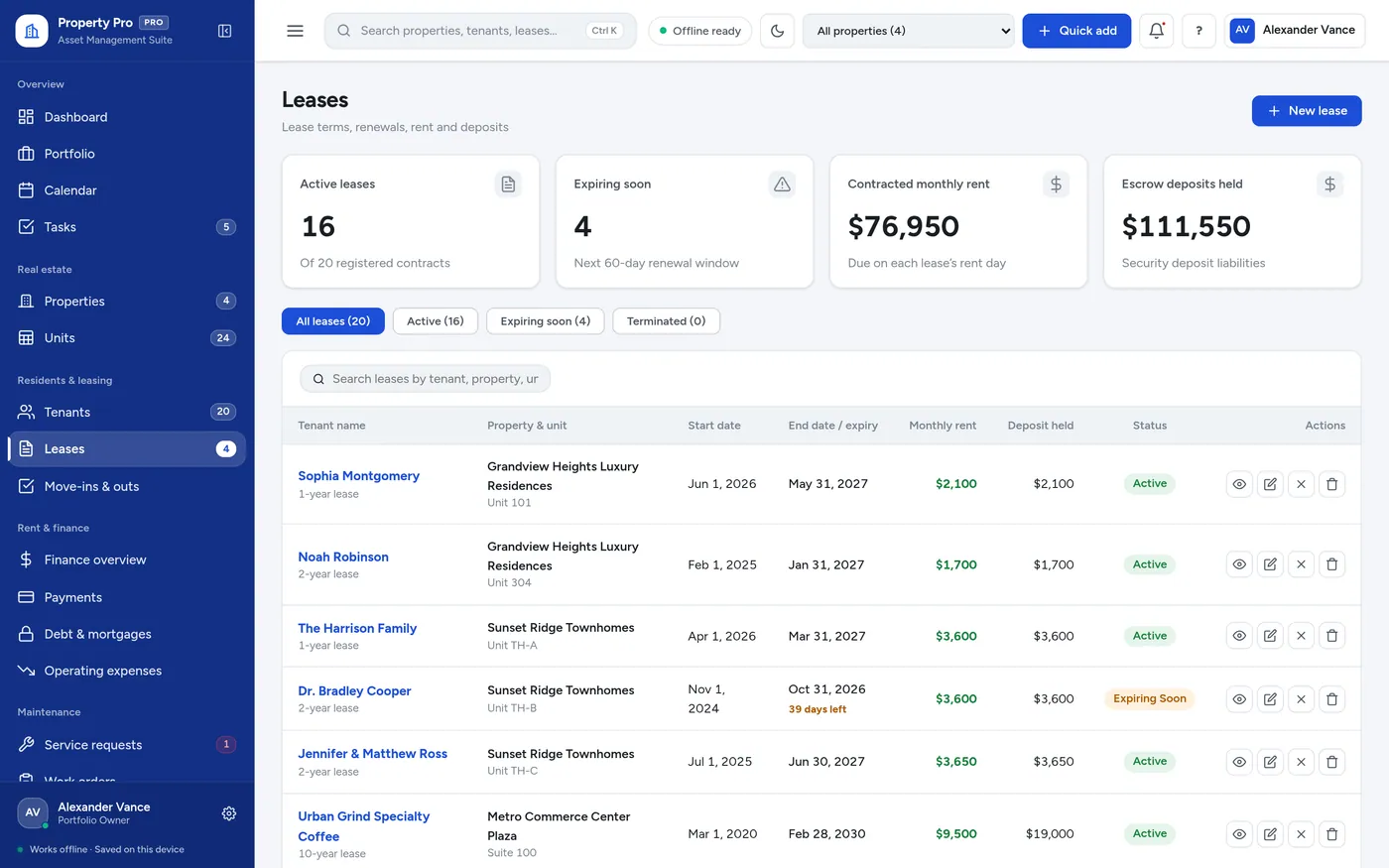View The Harrison Family lease
Viewport: 1389px width, 868px height.
coord(1239,636)
